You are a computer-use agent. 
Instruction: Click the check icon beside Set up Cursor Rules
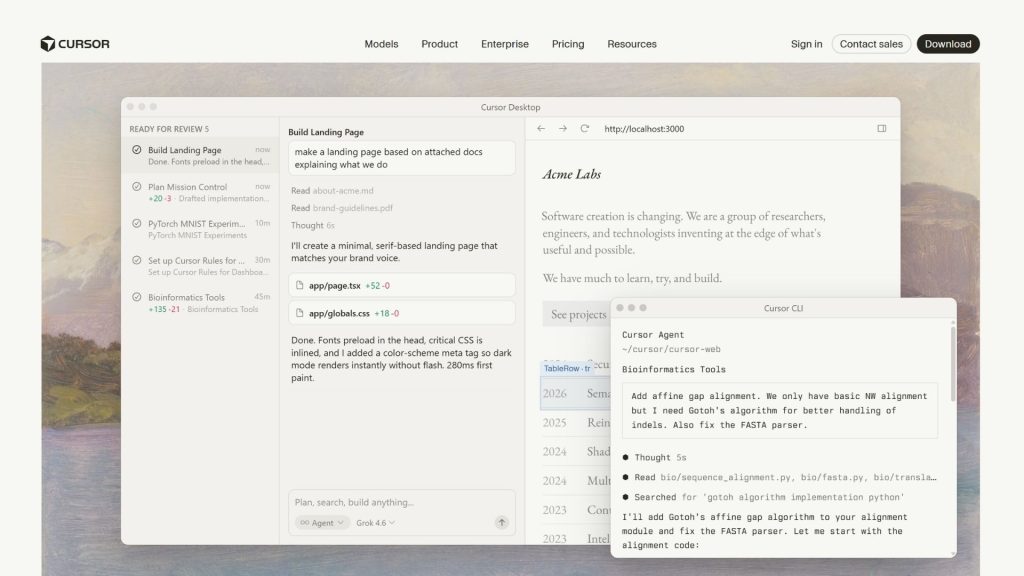pyautogui.click(x=136, y=260)
